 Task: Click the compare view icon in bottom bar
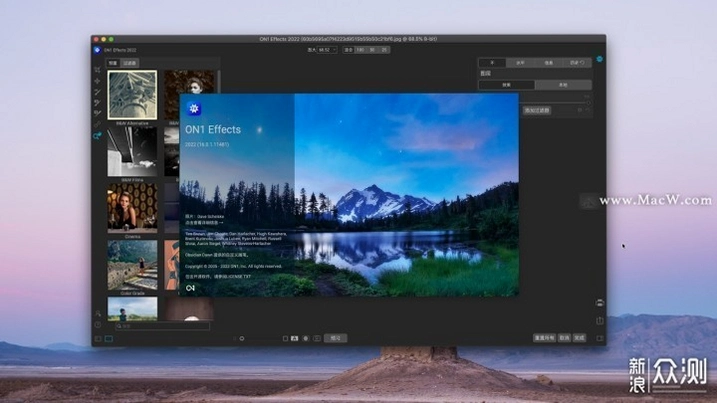coord(294,339)
